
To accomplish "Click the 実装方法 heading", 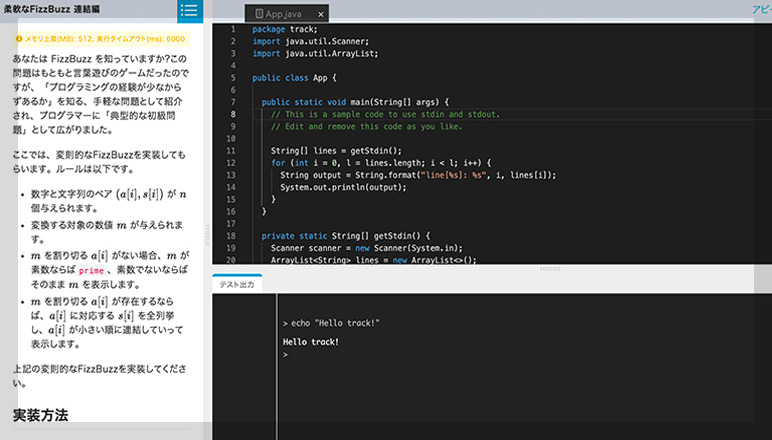I will coord(40,414).
